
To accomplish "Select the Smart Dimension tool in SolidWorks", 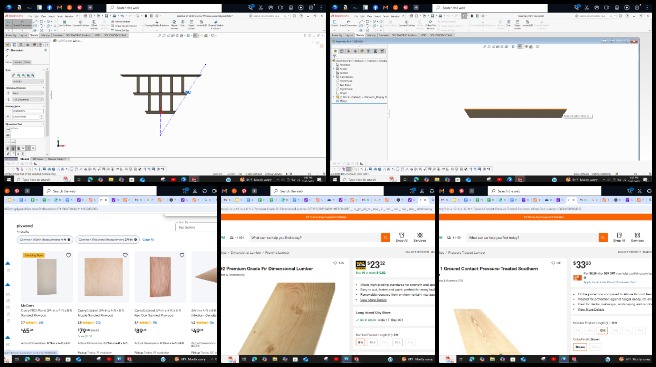I will tap(22, 24).
